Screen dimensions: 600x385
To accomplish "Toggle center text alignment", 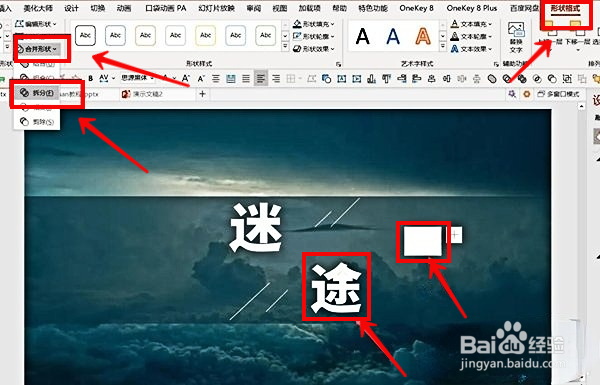I will 216,79.
